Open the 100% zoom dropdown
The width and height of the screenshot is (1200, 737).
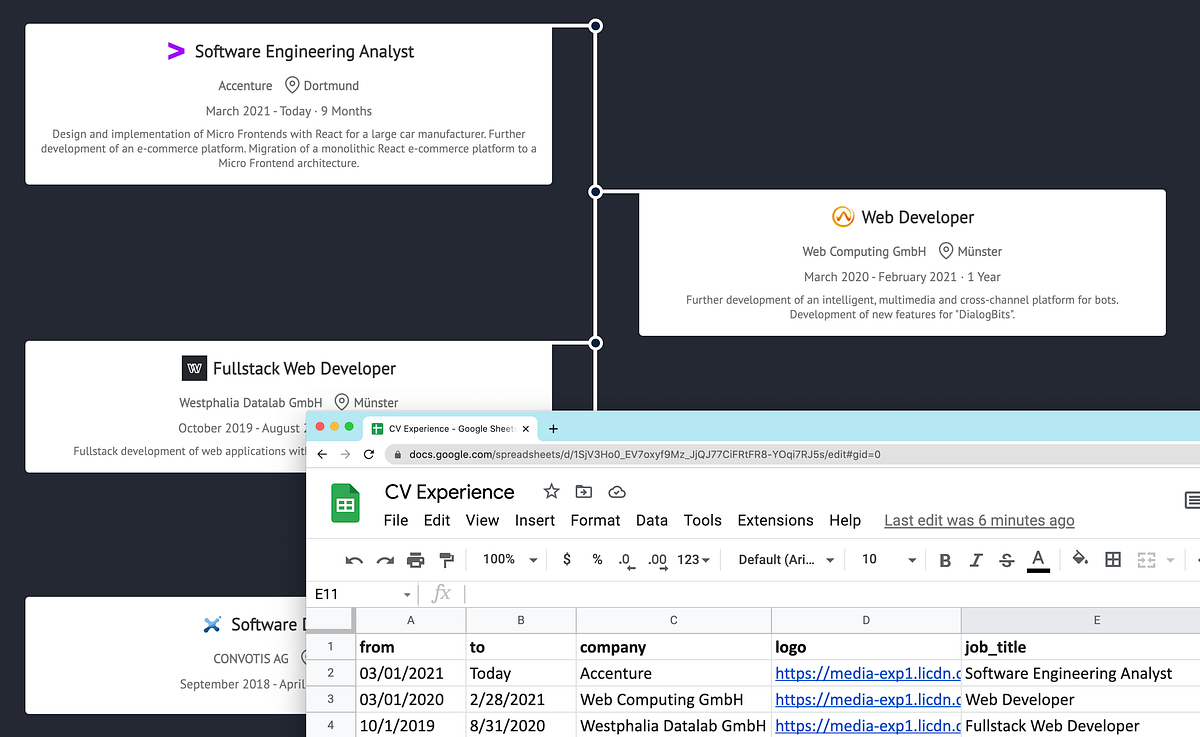[507, 560]
